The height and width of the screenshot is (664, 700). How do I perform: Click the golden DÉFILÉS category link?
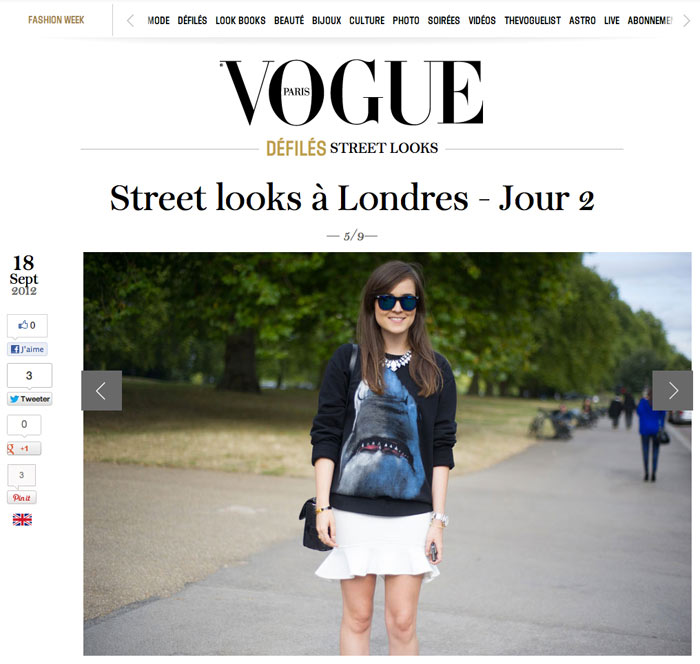[x=296, y=148]
